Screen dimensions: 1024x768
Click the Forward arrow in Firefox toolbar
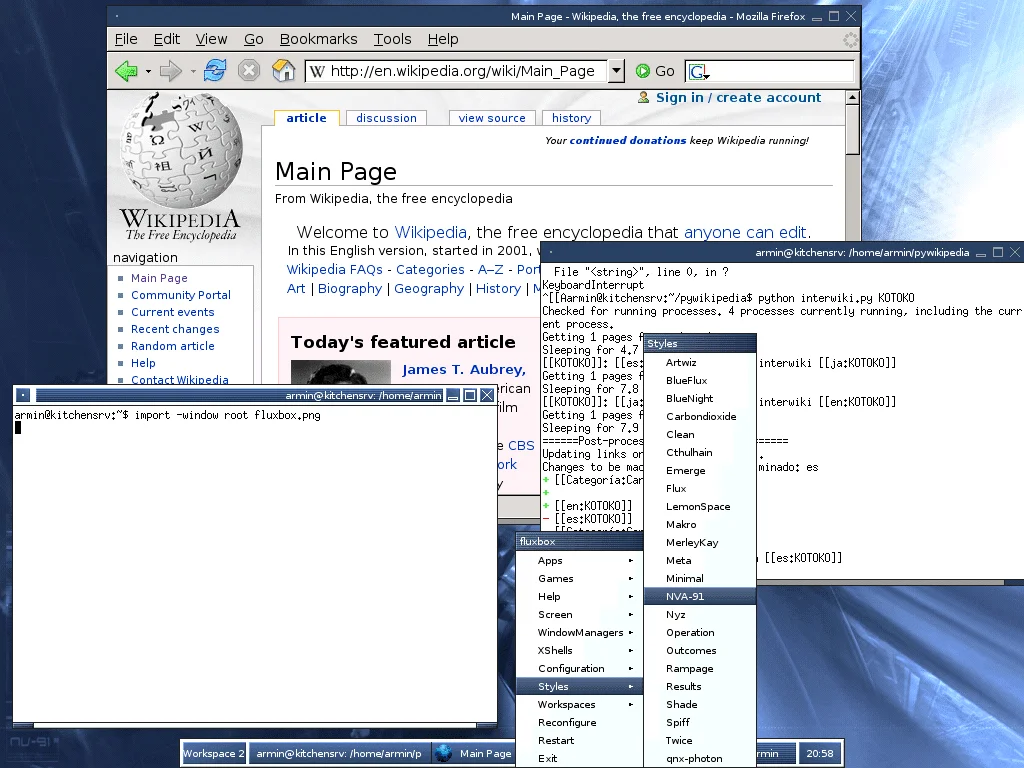(171, 71)
